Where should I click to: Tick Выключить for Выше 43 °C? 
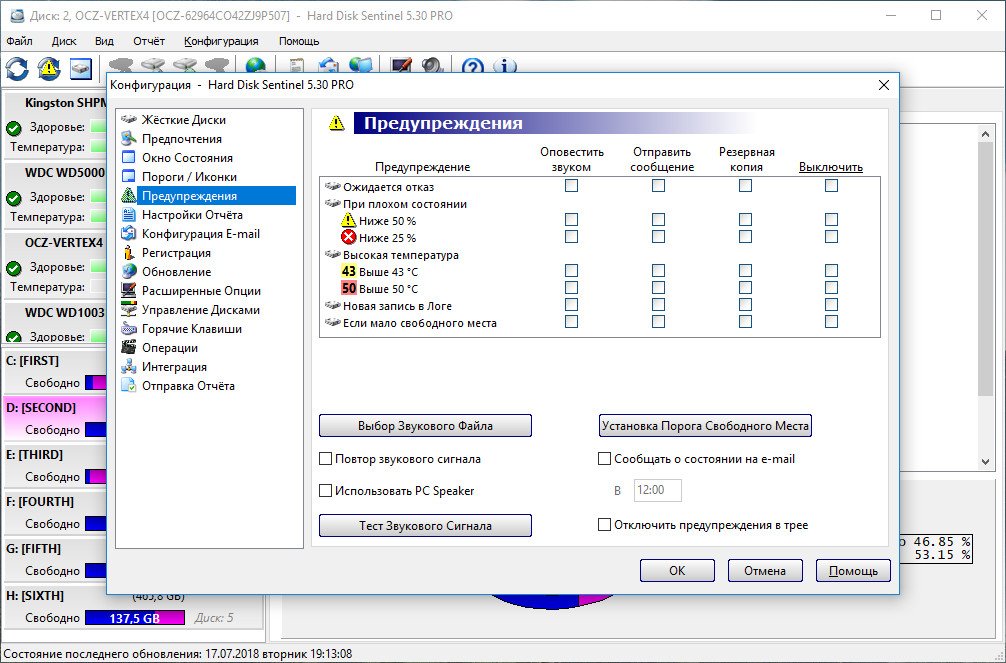pos(831,271)
